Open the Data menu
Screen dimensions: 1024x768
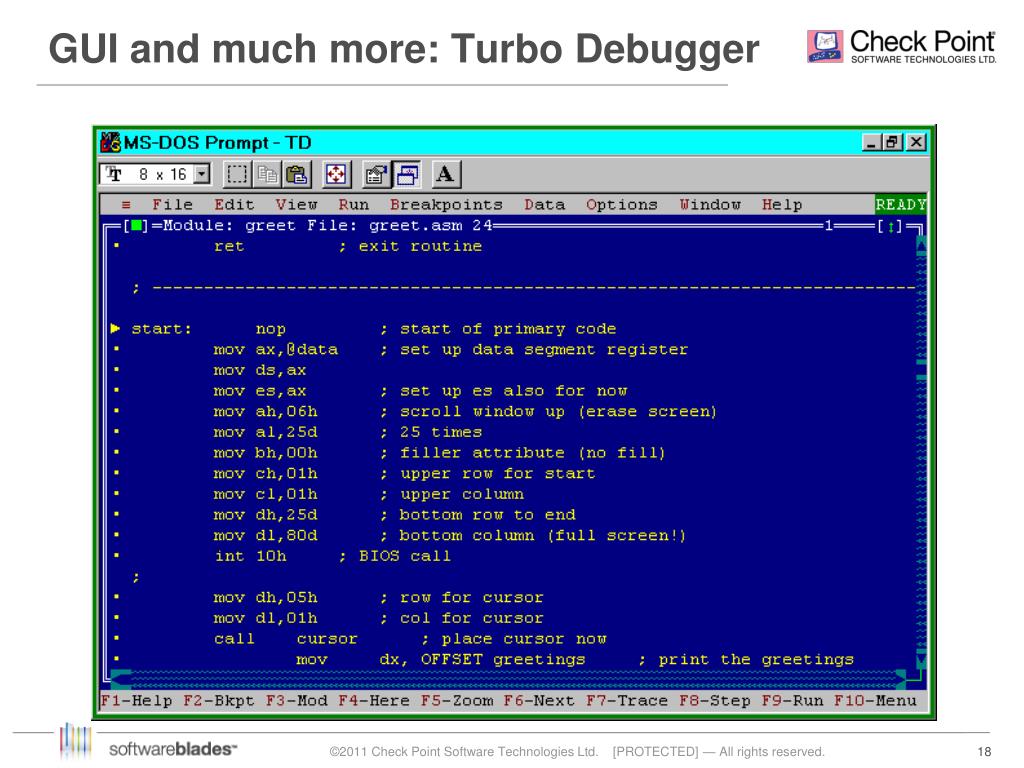[x=545, y=205]
